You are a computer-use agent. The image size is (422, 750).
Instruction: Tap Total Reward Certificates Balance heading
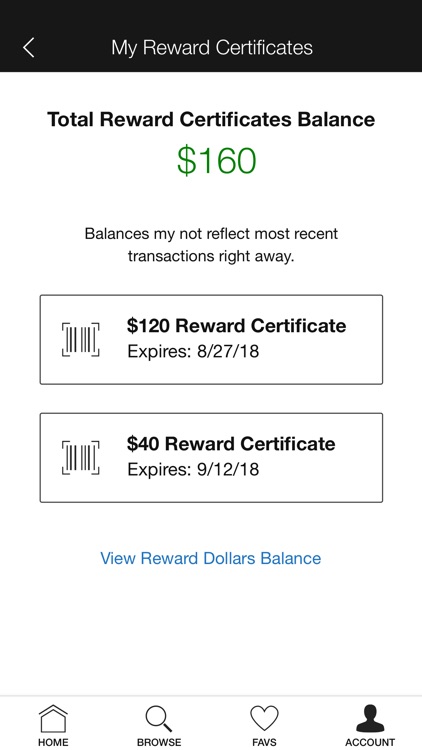click(211, 119)
